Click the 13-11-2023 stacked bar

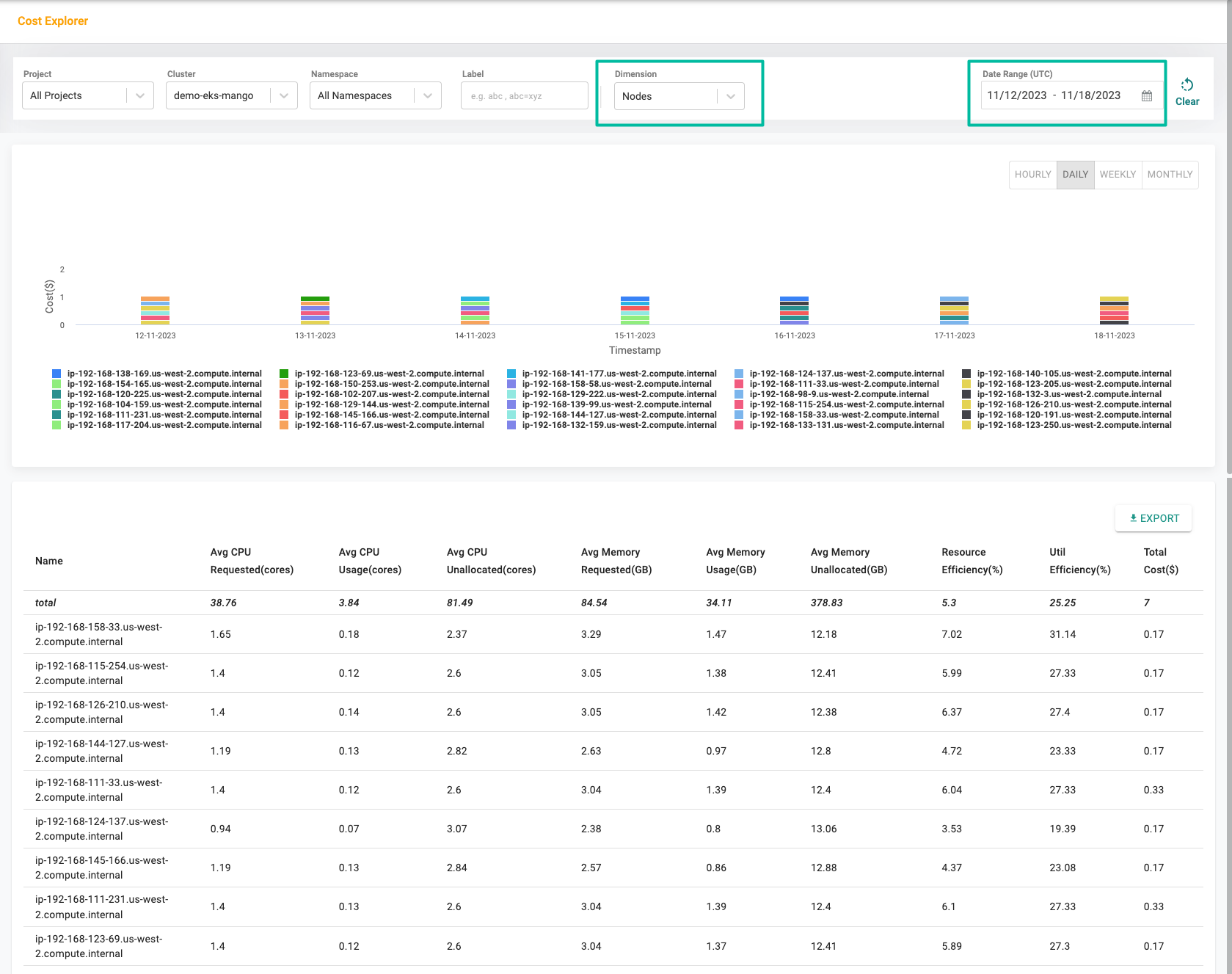(315, 310)
